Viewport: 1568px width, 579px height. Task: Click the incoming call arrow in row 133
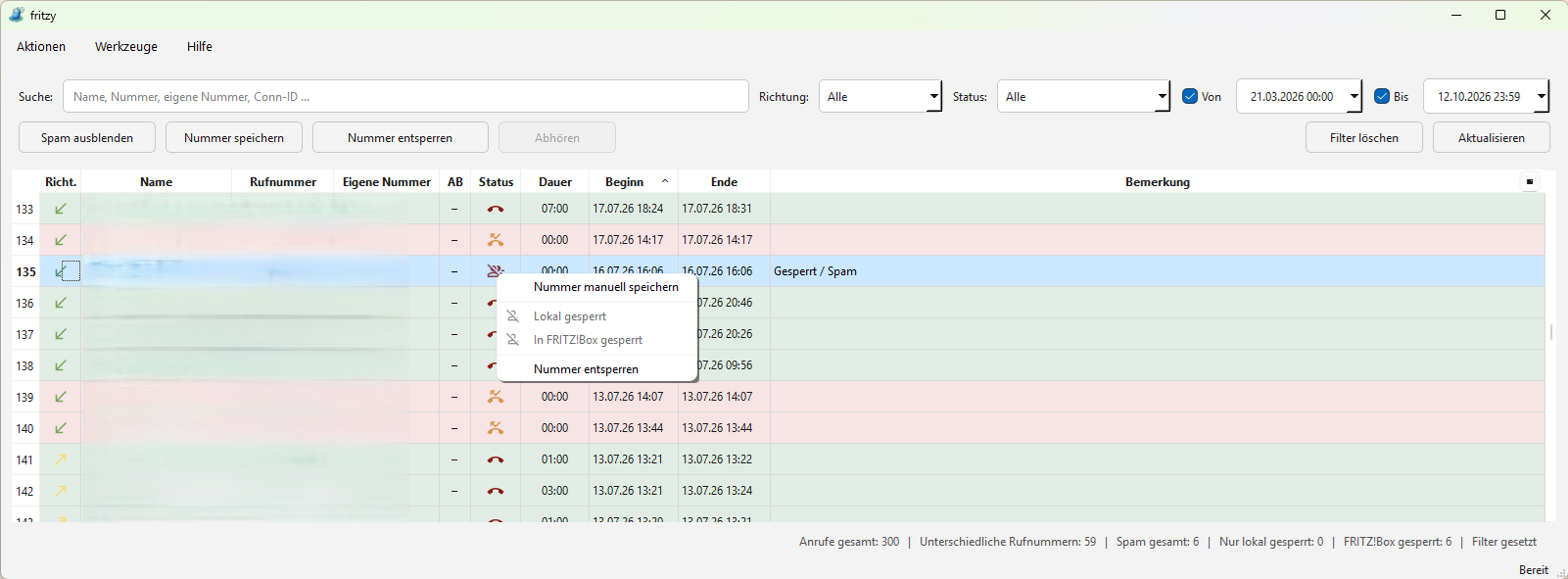61,209
